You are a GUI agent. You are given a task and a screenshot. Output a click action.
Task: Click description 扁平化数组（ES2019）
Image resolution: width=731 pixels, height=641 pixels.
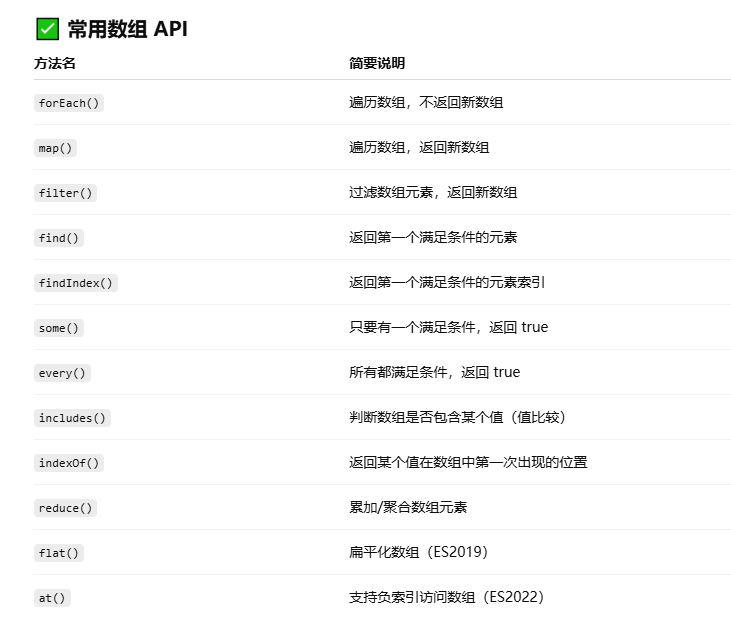419,552
